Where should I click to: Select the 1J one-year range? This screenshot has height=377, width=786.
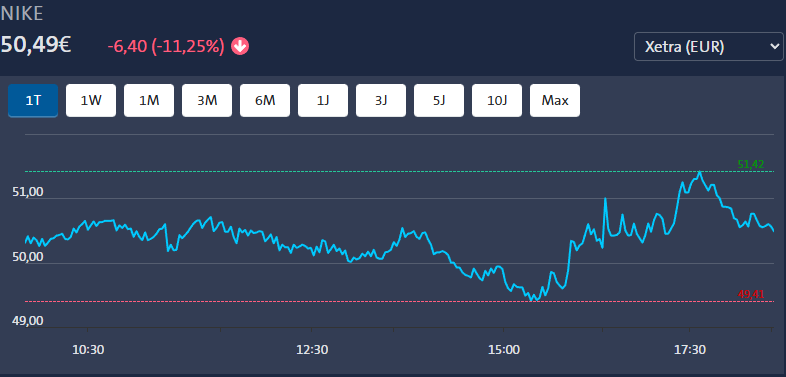[x=323, y=100]
